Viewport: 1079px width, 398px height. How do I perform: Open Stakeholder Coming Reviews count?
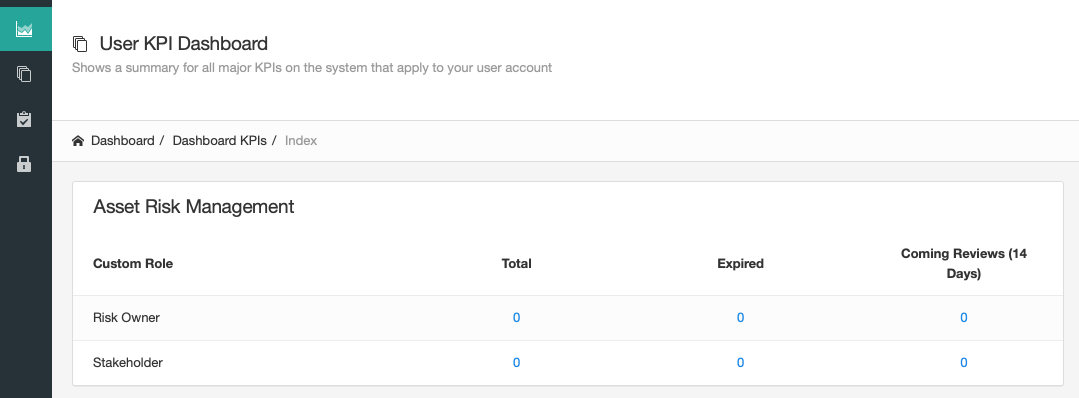click(x=963, y=362)
